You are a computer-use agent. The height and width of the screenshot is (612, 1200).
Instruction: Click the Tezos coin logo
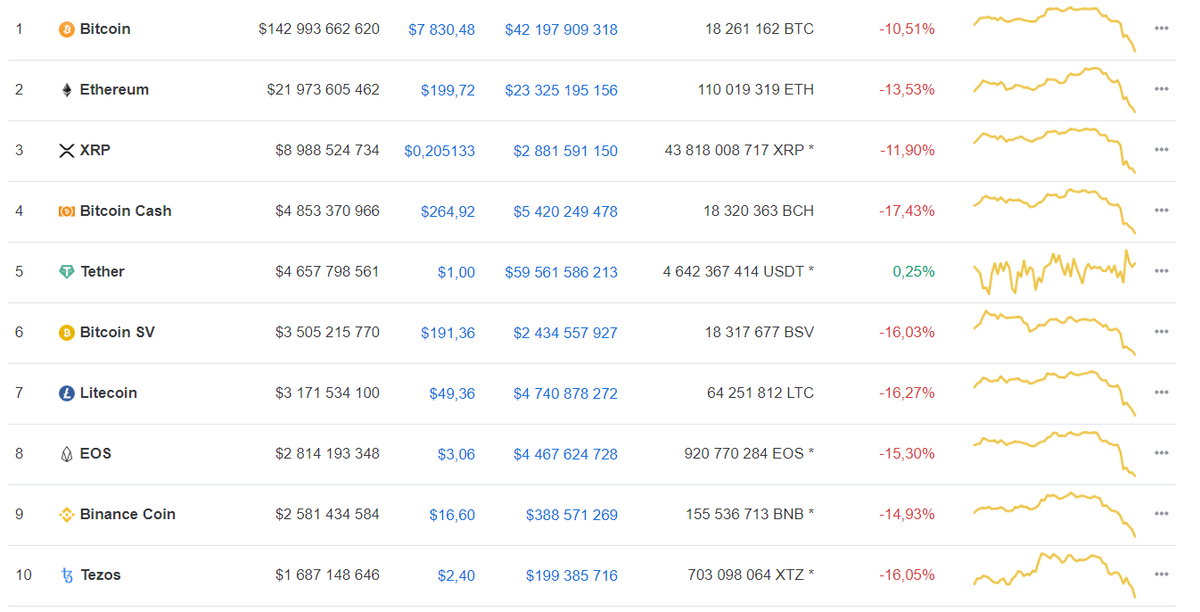click(67, 575)
